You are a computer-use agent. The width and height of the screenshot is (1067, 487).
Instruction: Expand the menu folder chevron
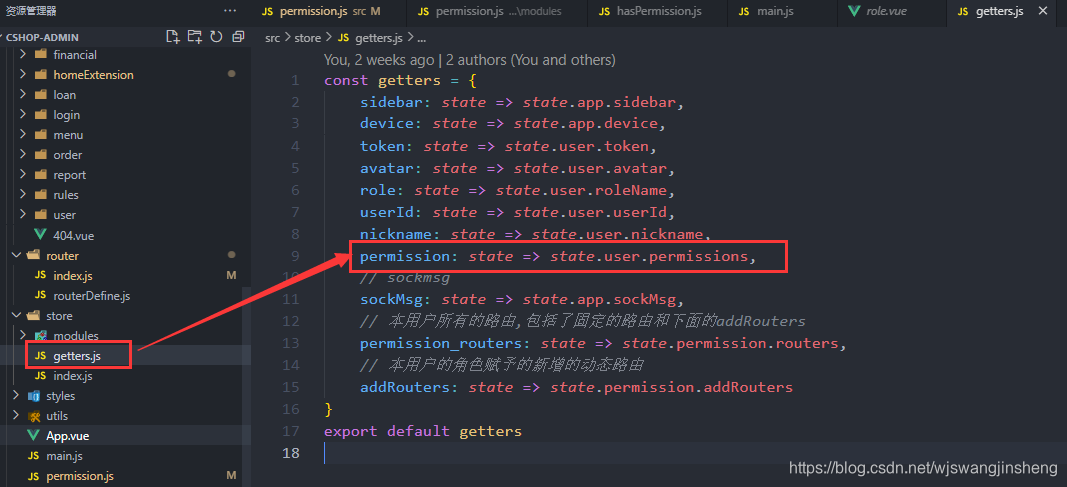[22, 135]
